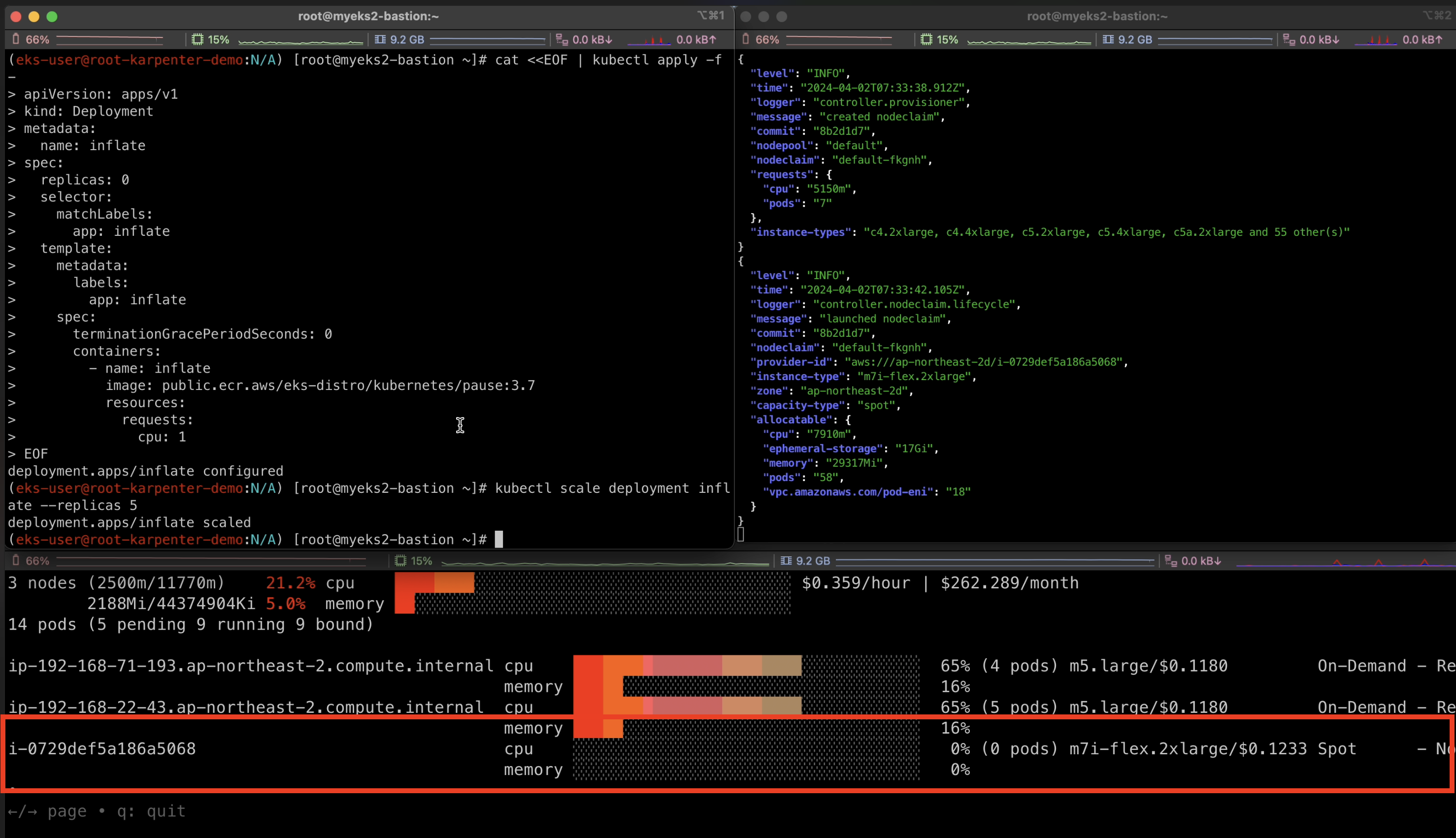The image size is (1456, 838).
Task: Click the $0.359/hour cost text
Action: click(x=856, y=582)
